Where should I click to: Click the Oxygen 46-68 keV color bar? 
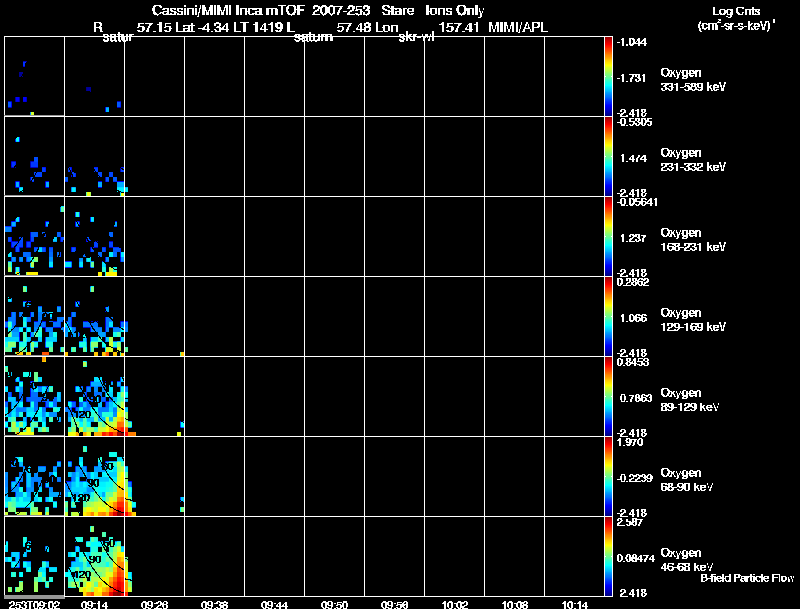tap(608, 556)
